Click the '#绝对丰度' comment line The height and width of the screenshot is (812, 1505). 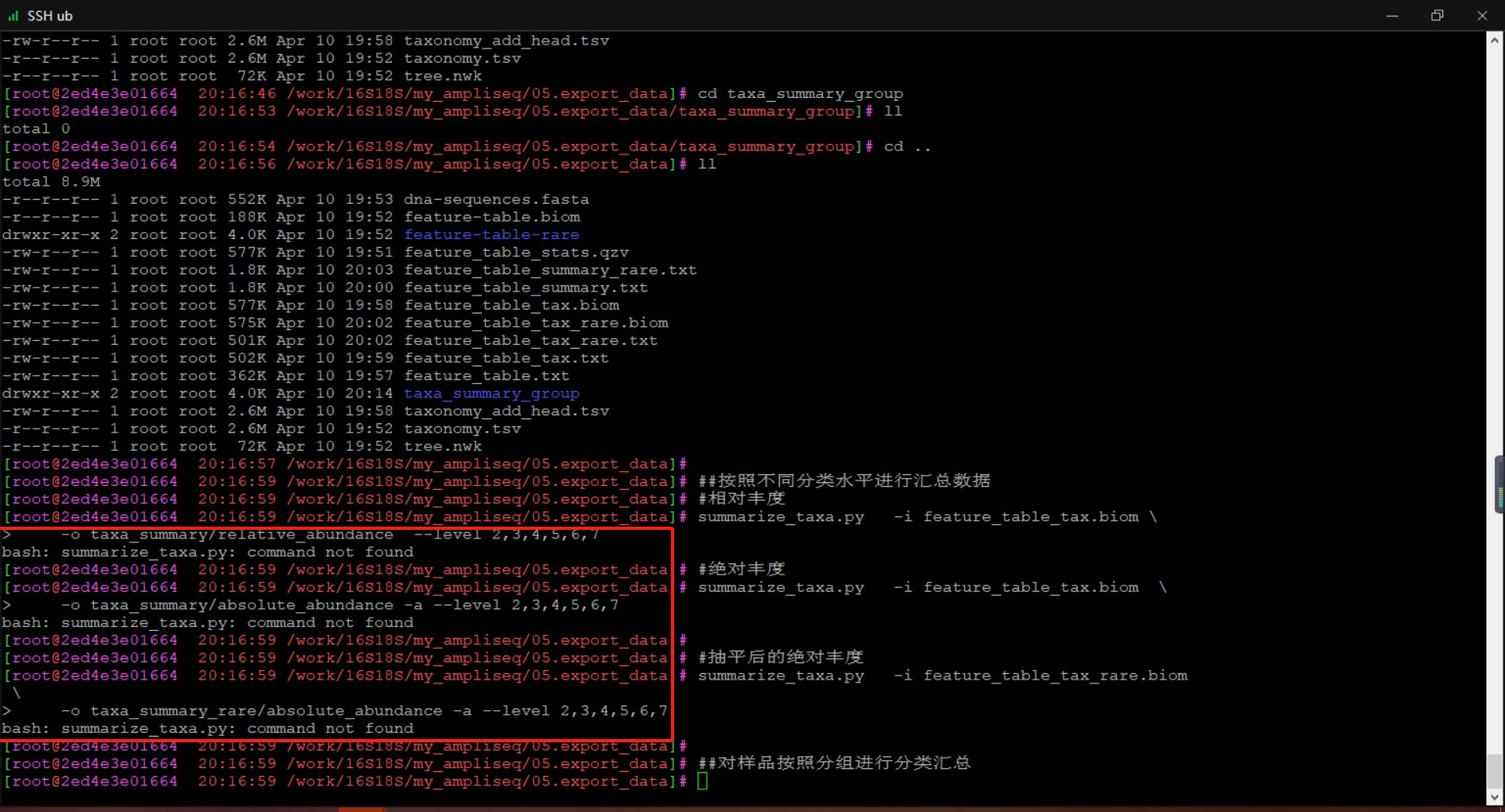click(x=742, y=569)
